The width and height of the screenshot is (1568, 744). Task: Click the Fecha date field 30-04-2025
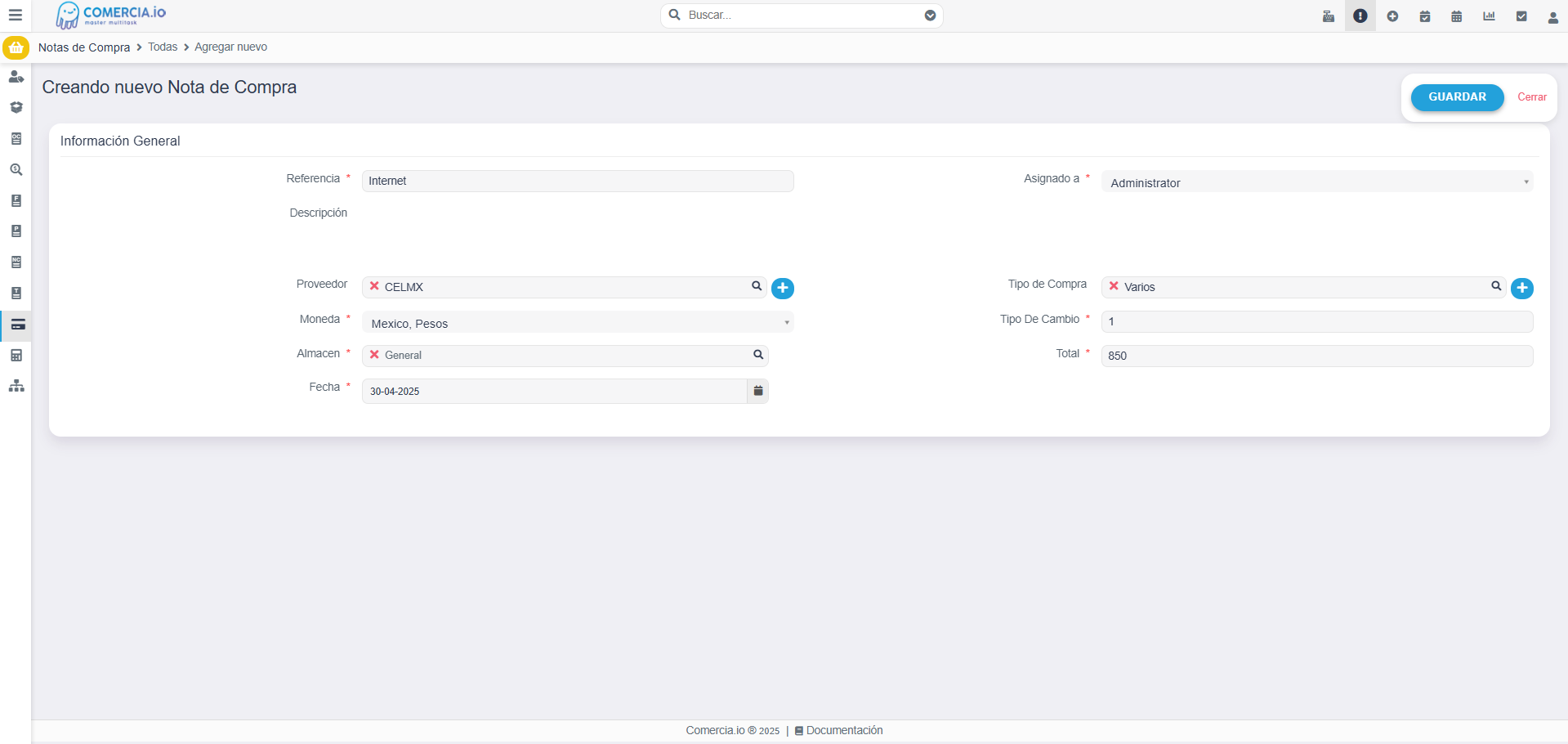tap(555, 391)
